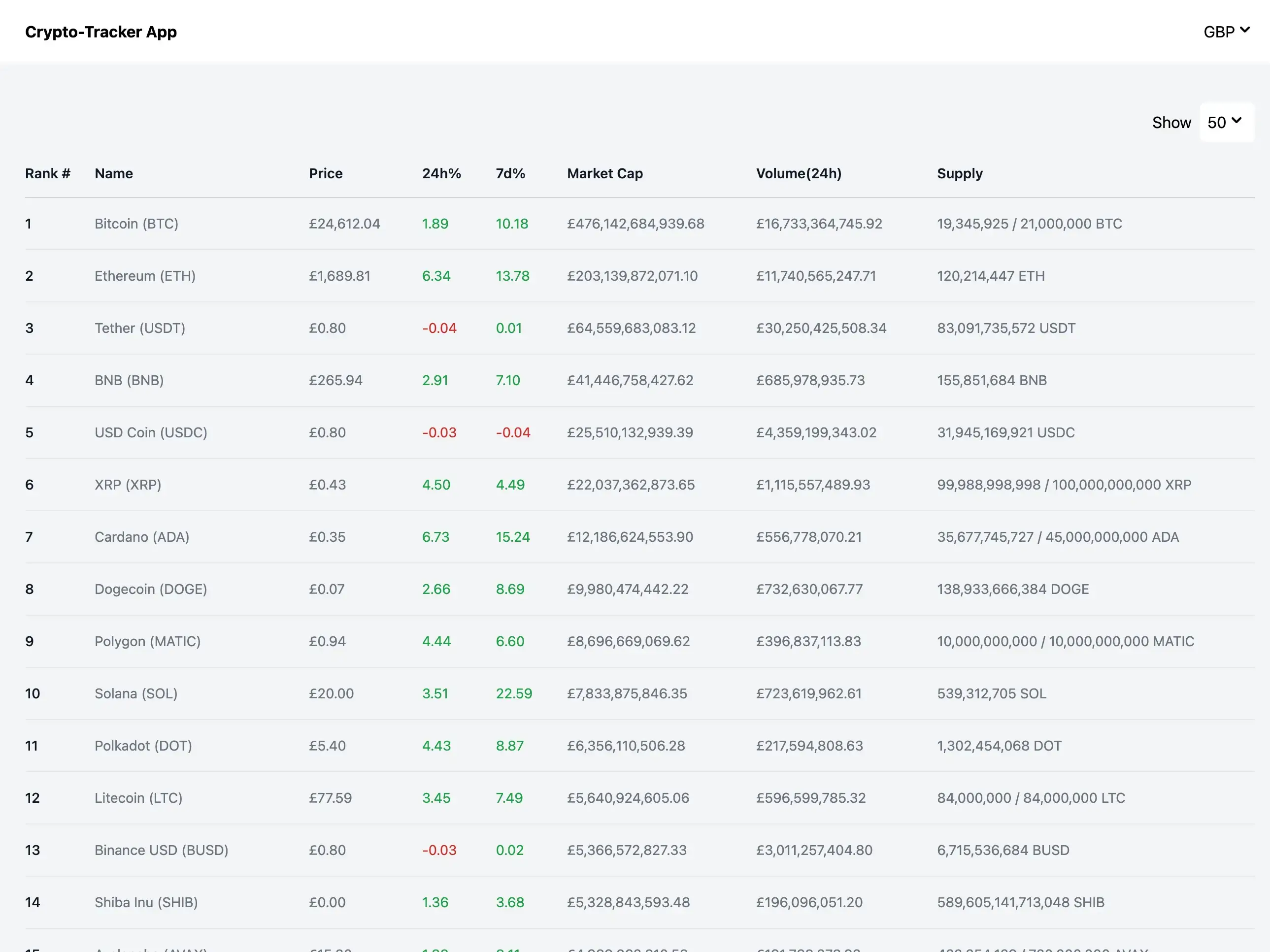Image resolution: width=1270 pixels, height=952 pixels.
Task: Click the Crypto-Tracker App title
Action: 101,32
